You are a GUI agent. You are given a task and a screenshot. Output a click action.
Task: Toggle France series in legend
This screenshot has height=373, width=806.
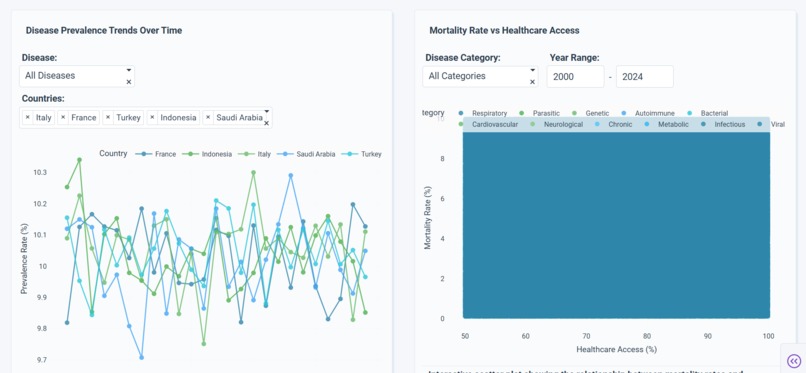[156, 154]
